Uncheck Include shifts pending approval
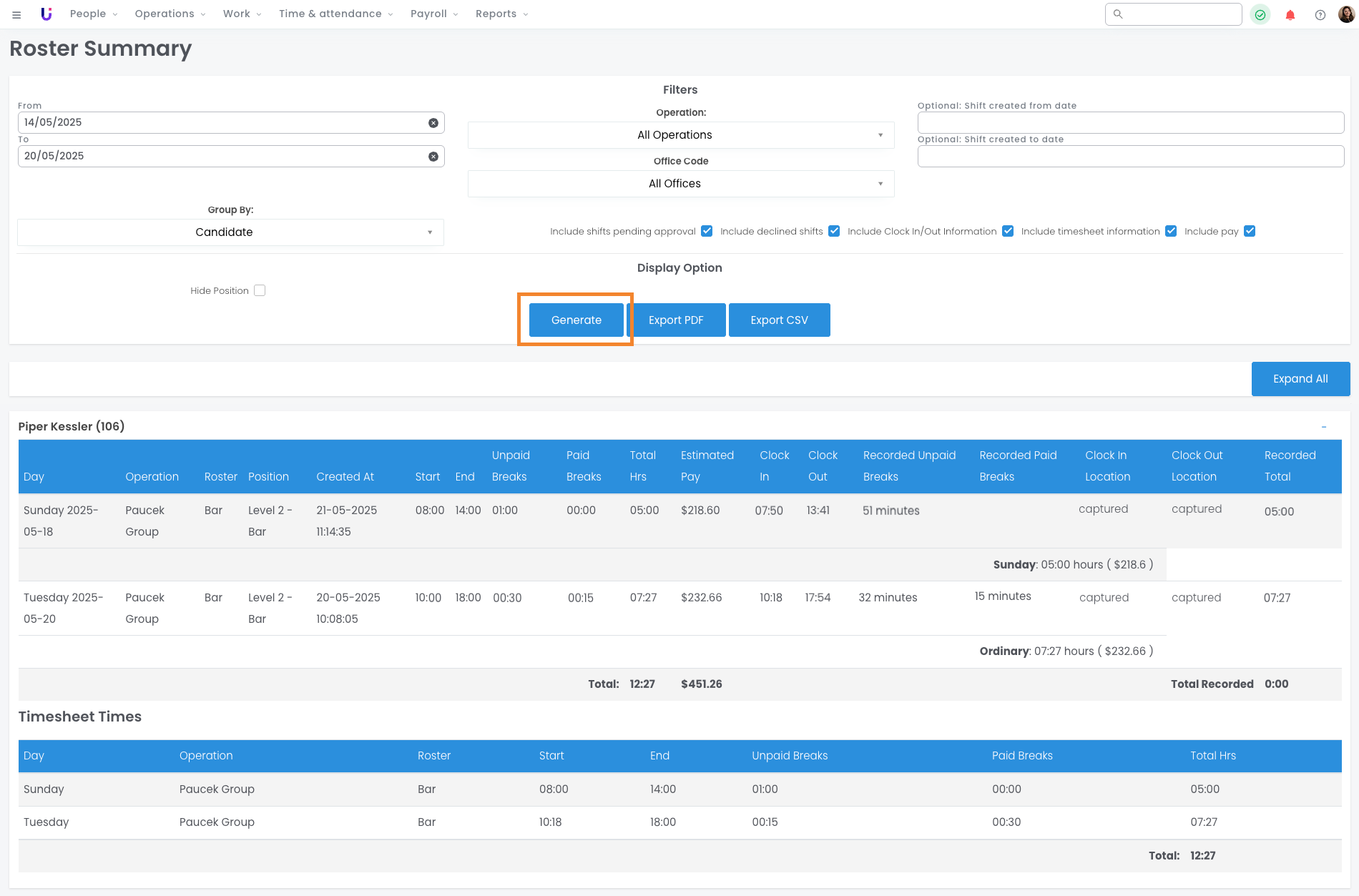The width and height of the screenshot is (1359, 896). pyautogui.click(x=706, y=231)
